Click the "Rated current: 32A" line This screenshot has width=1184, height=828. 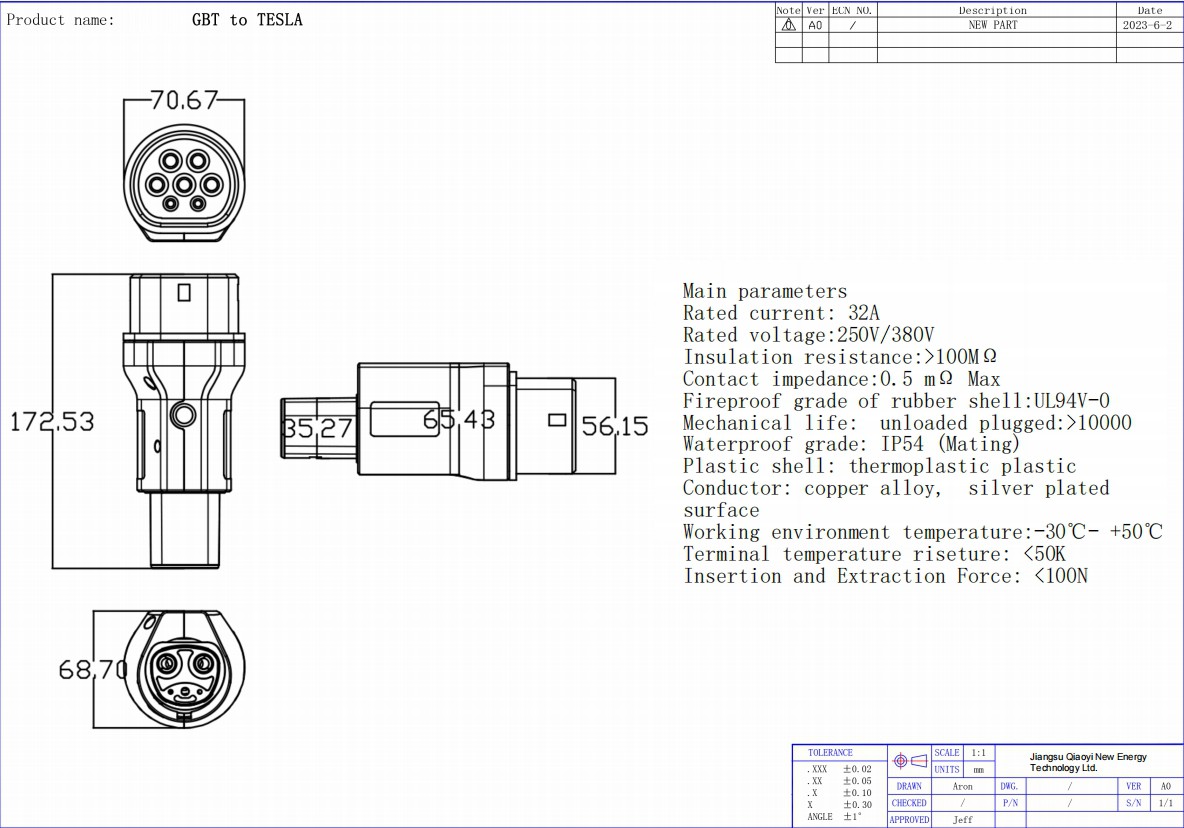pos(781,313)
